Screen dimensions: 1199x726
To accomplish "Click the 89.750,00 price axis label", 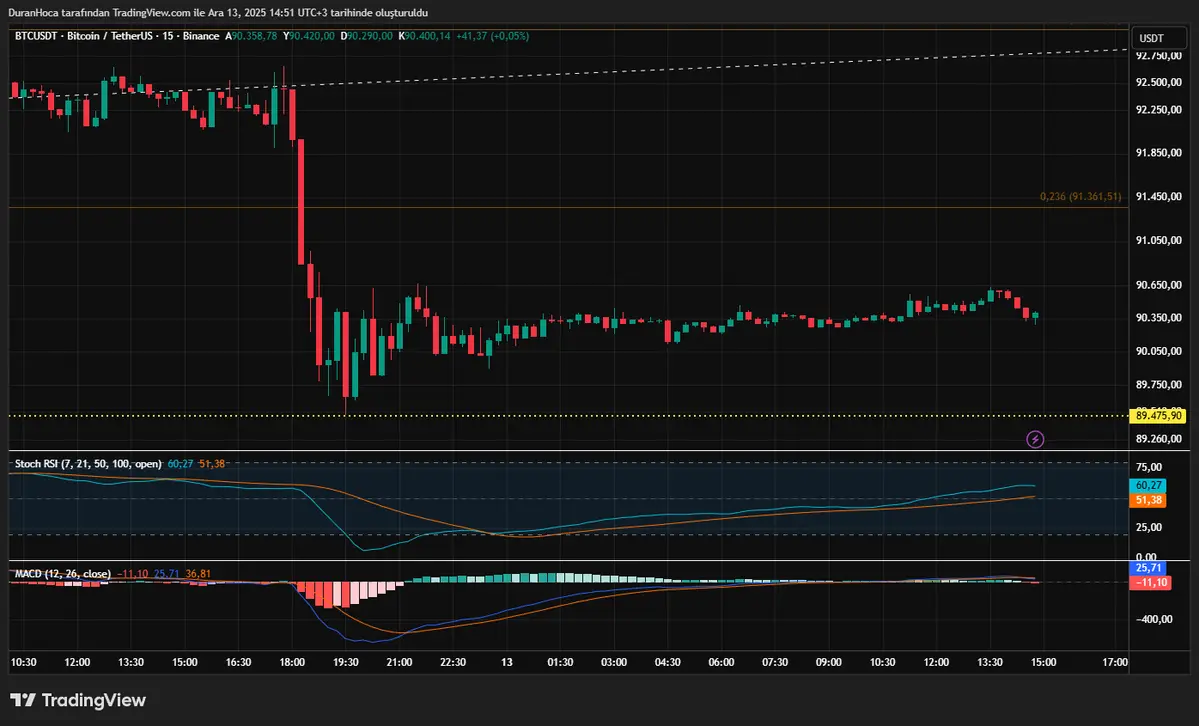I will coord(1158,385).
